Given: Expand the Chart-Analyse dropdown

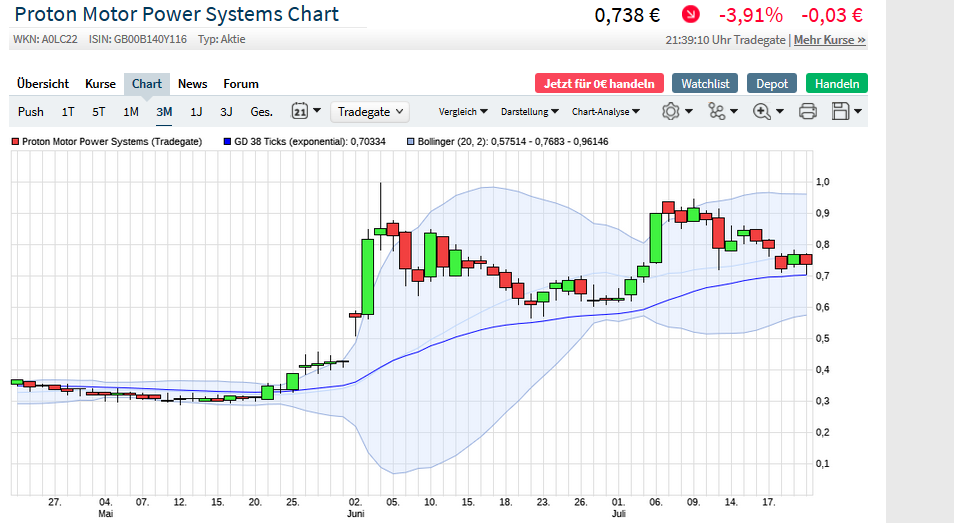Looking at the screenshot, I should 607,112.
